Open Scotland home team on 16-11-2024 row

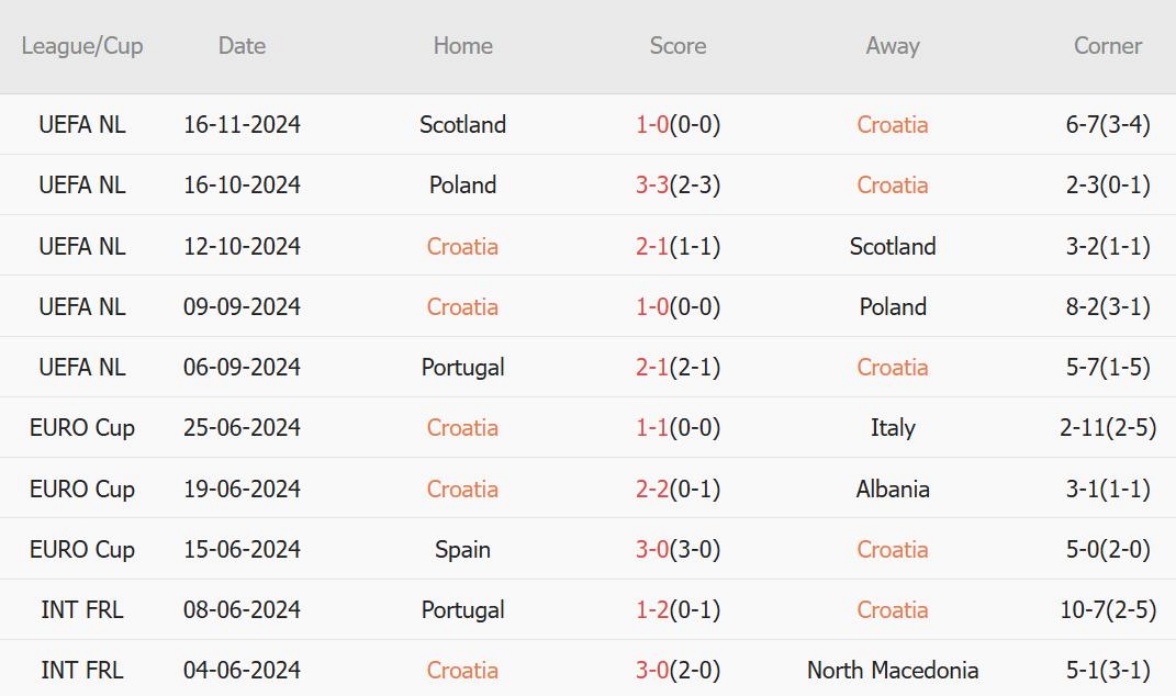[x=462, y=125]
